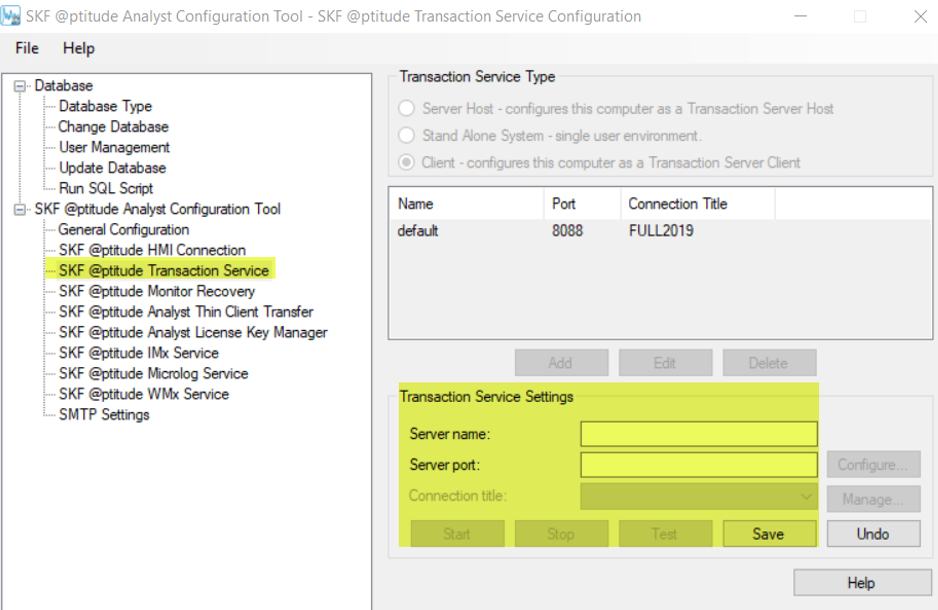Open the Help menu

[x=78, y=48]
